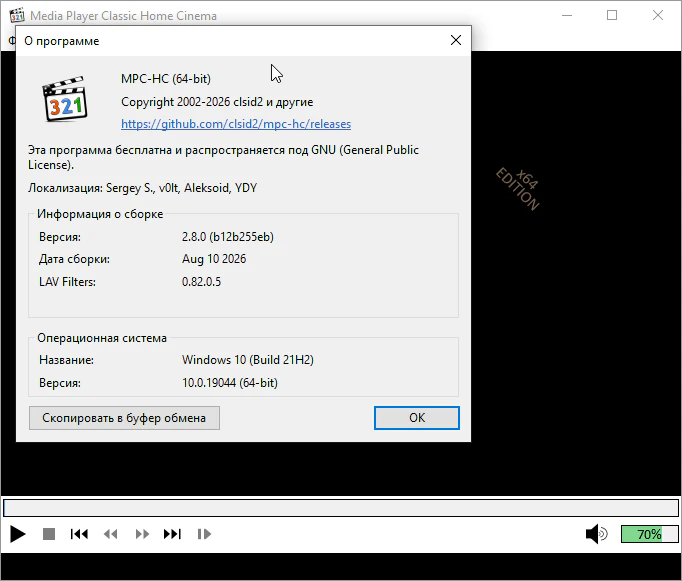This screenshot has height=581, width=682.
Task: Minimize the Media Player Classic window
Action: (x=567, y=15)
